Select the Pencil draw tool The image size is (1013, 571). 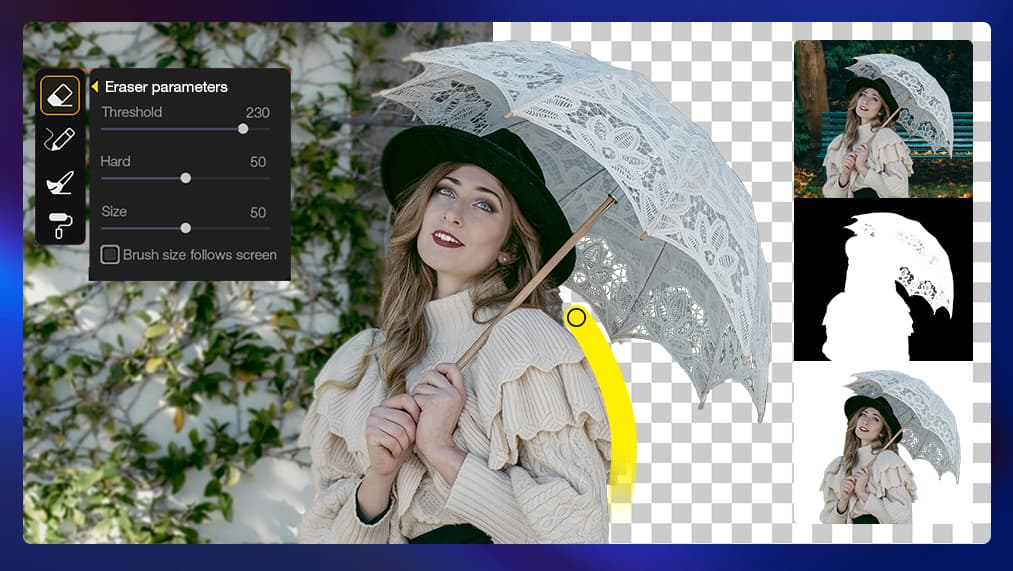coord(60,139)
